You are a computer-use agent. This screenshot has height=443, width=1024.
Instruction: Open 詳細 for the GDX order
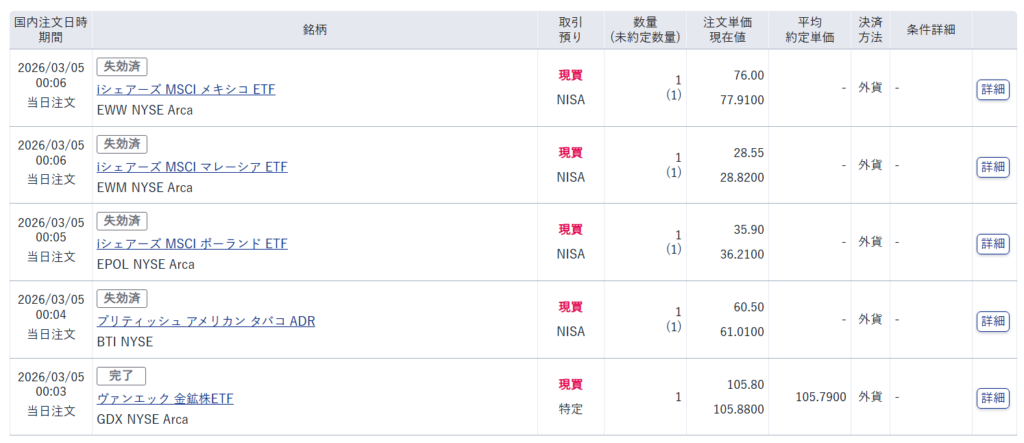pos(992,398)
